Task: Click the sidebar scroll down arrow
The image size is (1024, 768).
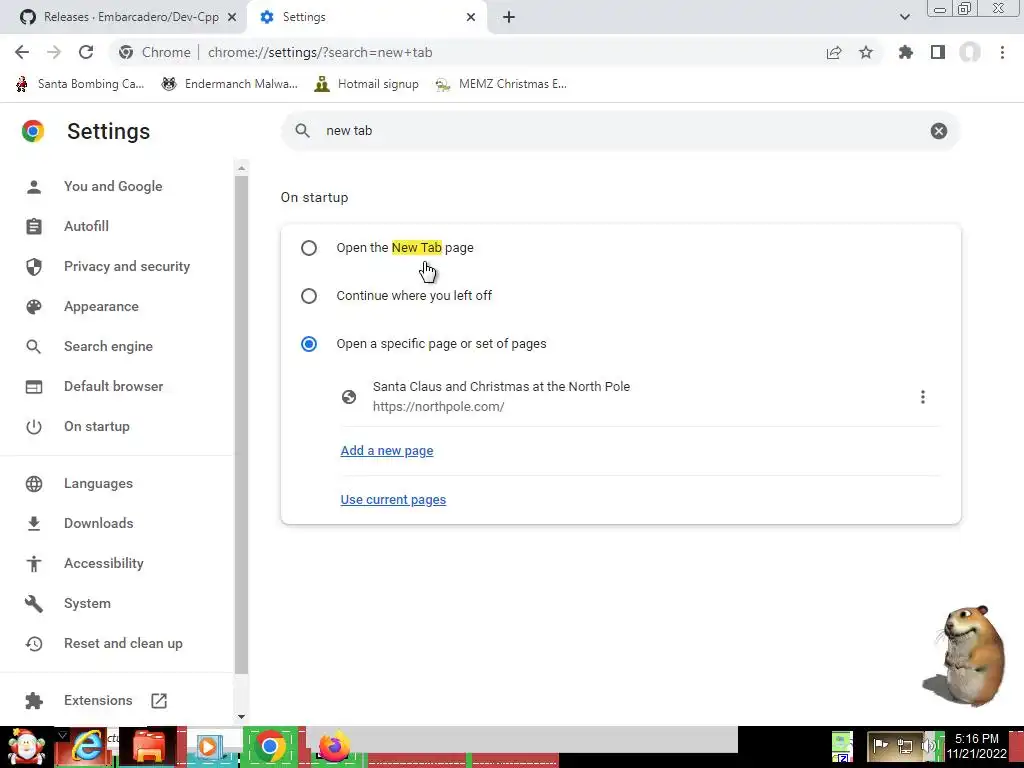Action: 241,716
